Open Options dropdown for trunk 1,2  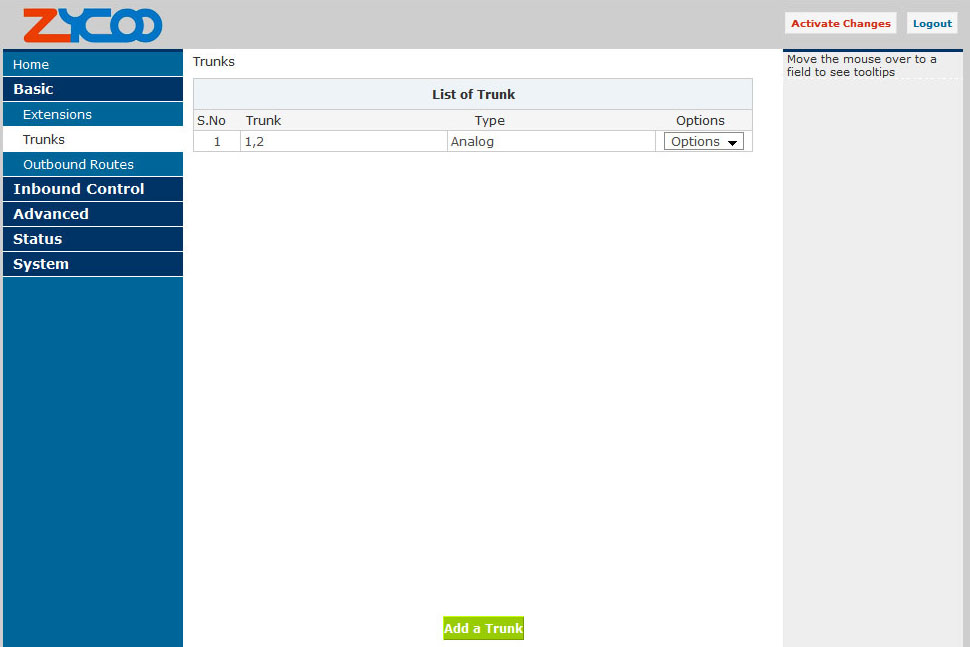click(704, 142)
